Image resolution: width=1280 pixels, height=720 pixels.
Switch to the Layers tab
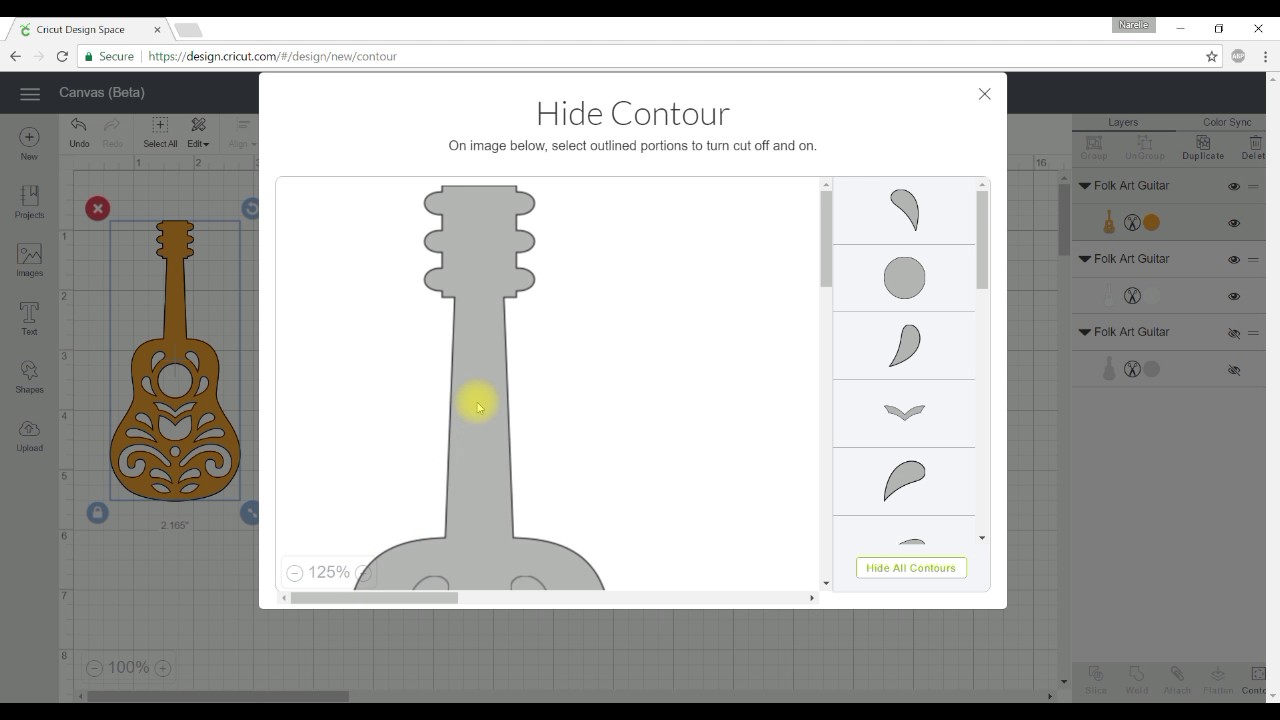(x=1123, y=122)
